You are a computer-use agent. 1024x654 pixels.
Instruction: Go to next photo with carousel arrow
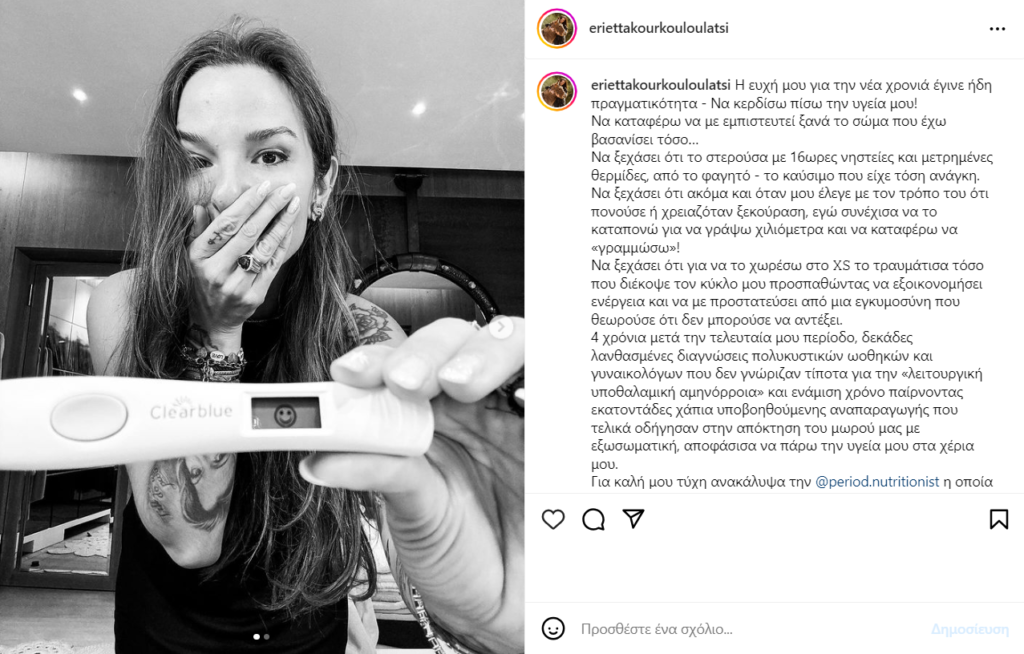tap(501, 327)
